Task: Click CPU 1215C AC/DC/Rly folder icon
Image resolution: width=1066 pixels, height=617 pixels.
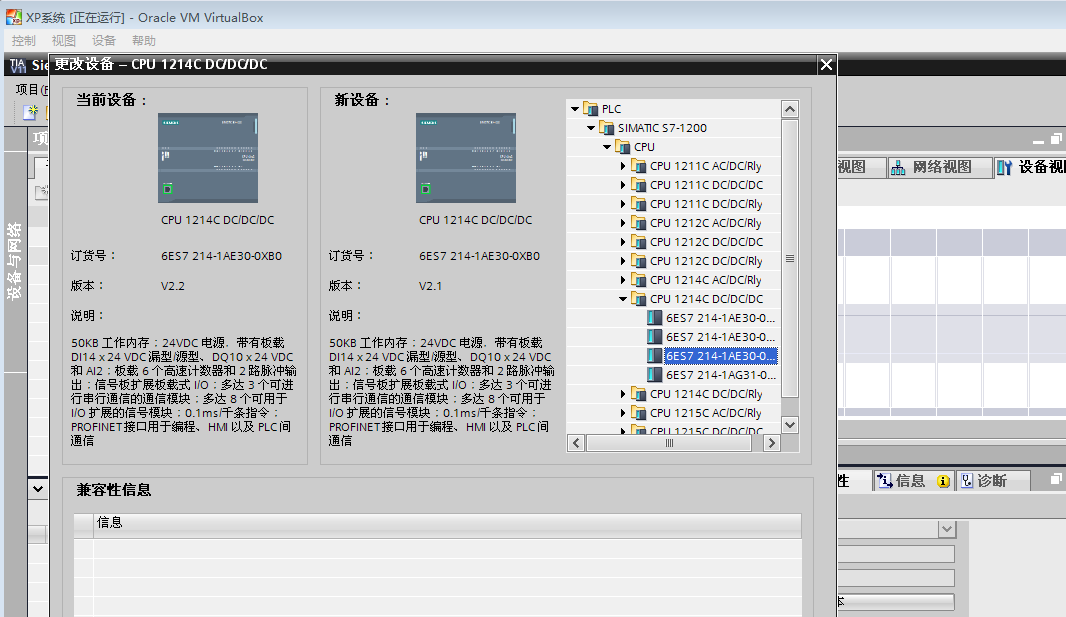Action: 638,413
